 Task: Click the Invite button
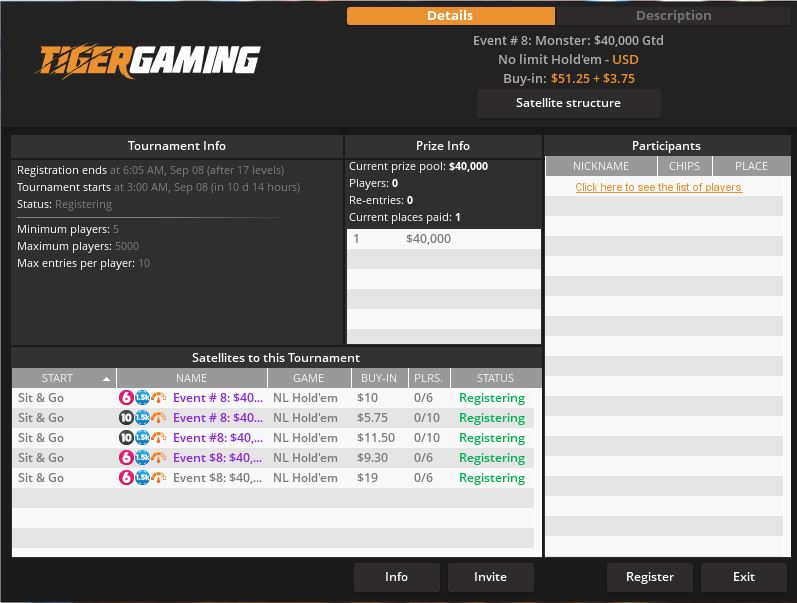click(490, 577)
